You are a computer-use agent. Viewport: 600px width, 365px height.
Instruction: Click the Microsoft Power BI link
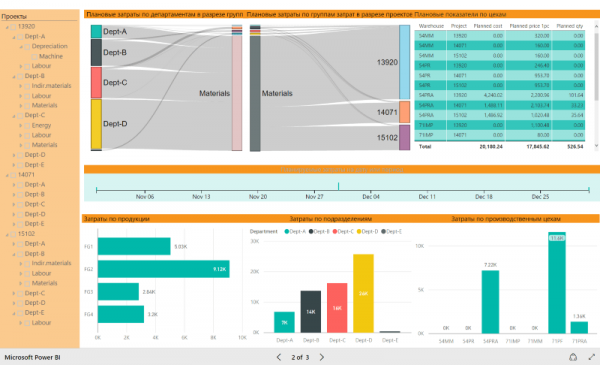tap(33, 357)
